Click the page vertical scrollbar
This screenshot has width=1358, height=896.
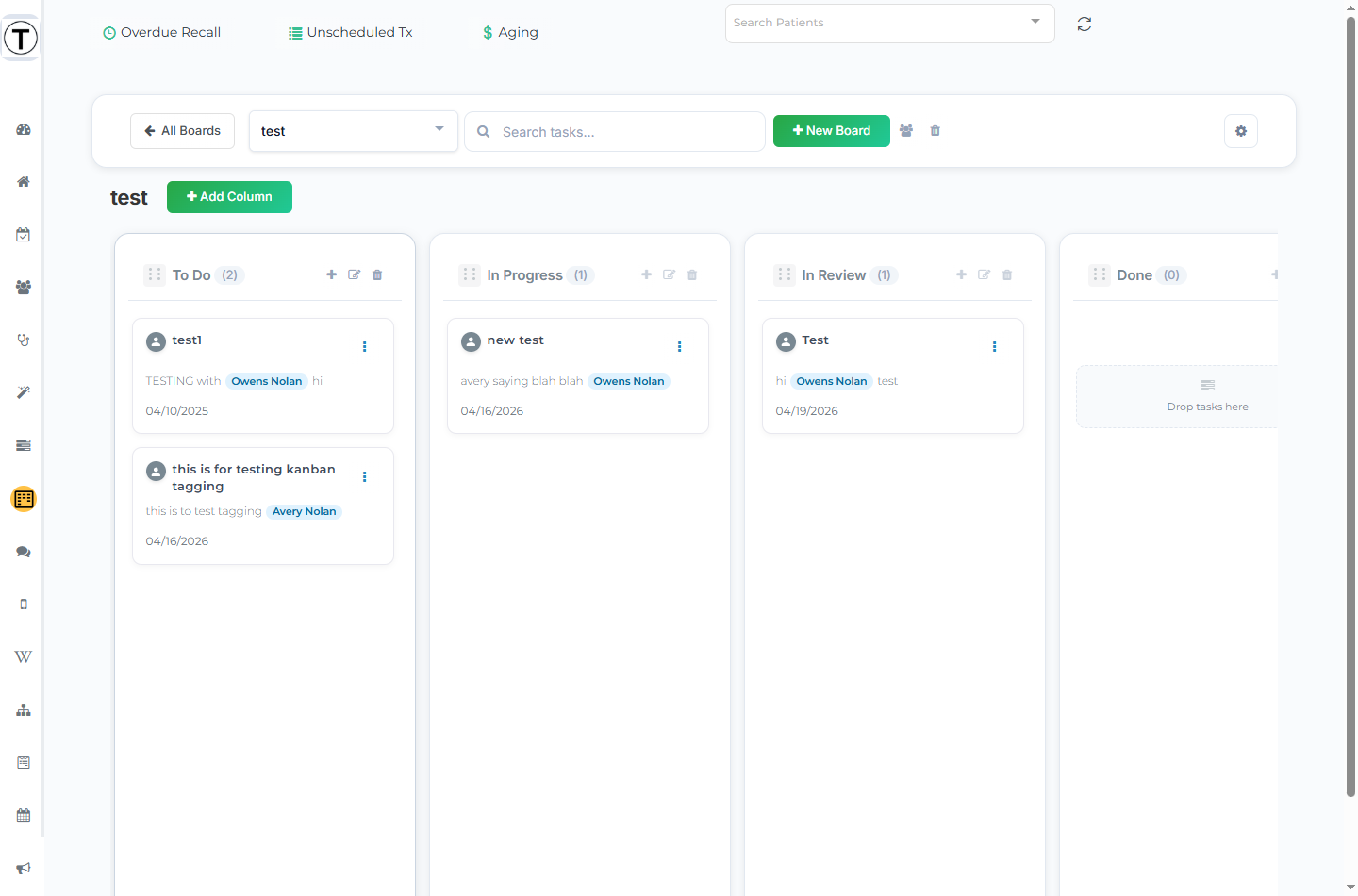click(x=1350, y=406)
